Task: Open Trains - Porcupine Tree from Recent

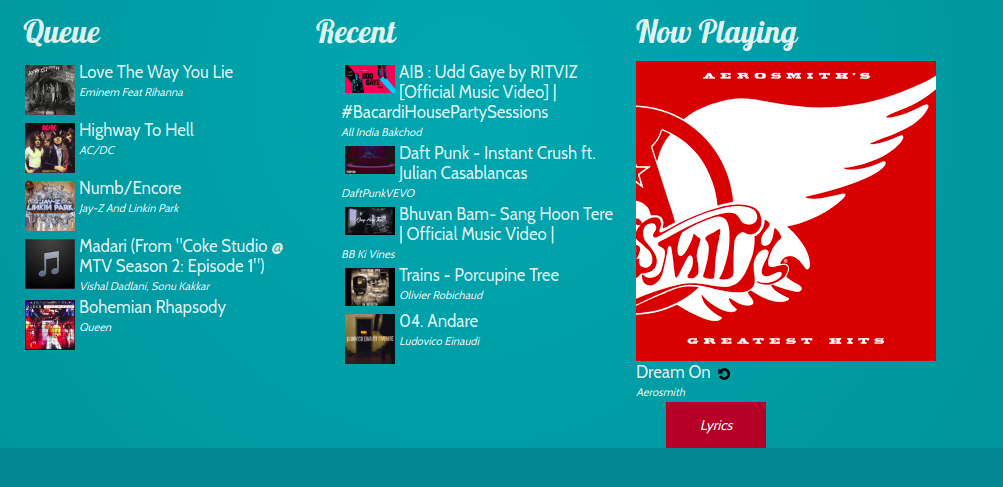Action: click(x=479, y=275)
